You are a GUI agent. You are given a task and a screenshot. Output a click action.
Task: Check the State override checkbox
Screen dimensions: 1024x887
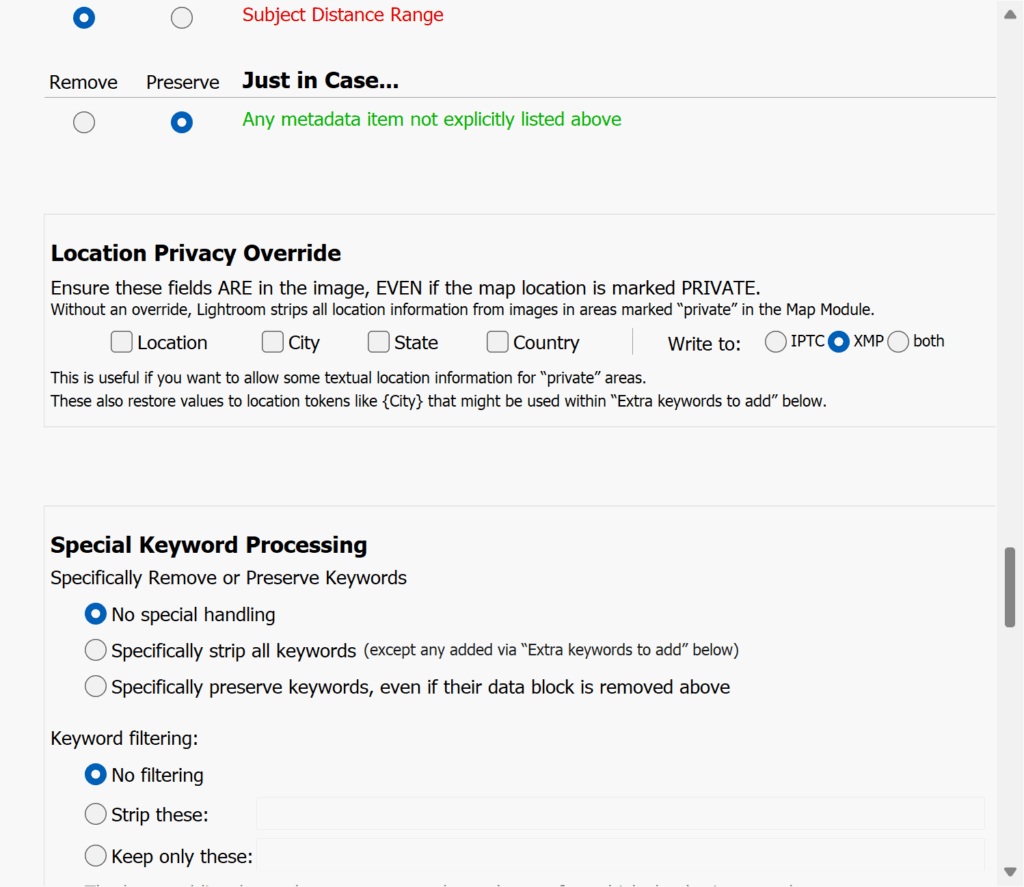(x=378, y=343)
